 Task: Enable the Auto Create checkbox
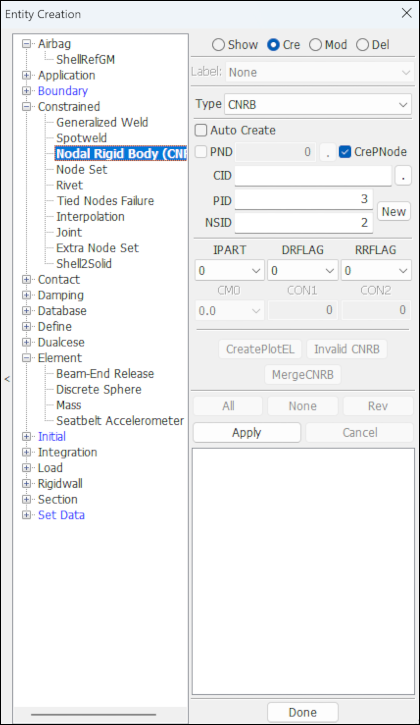tap(201, 130)
